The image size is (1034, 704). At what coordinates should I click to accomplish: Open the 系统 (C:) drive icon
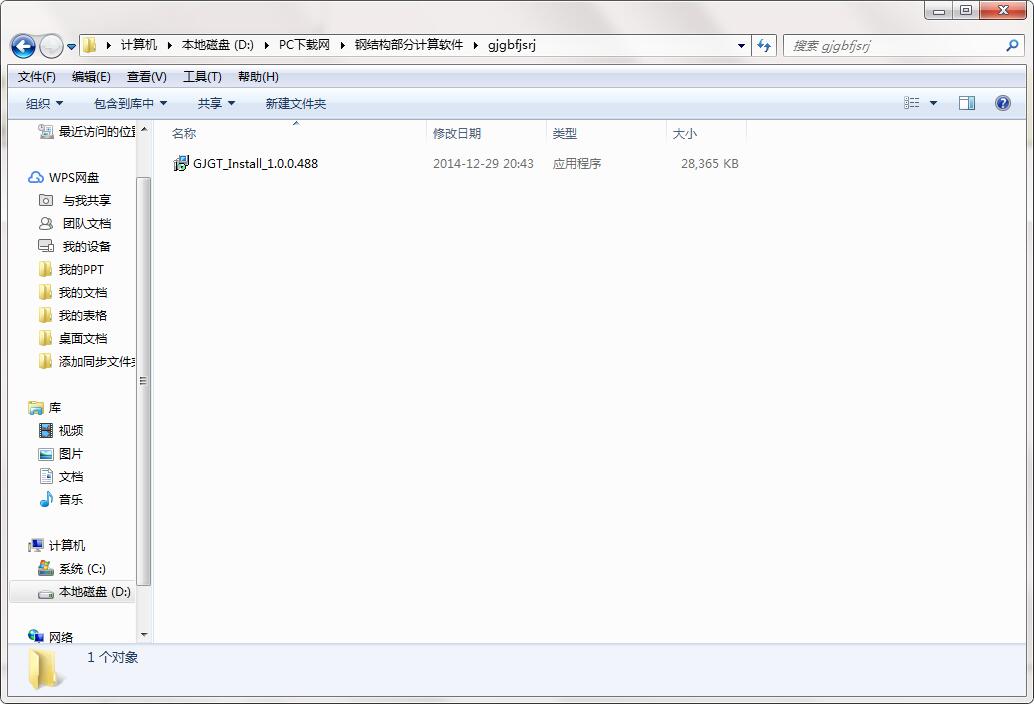(45, 568)
